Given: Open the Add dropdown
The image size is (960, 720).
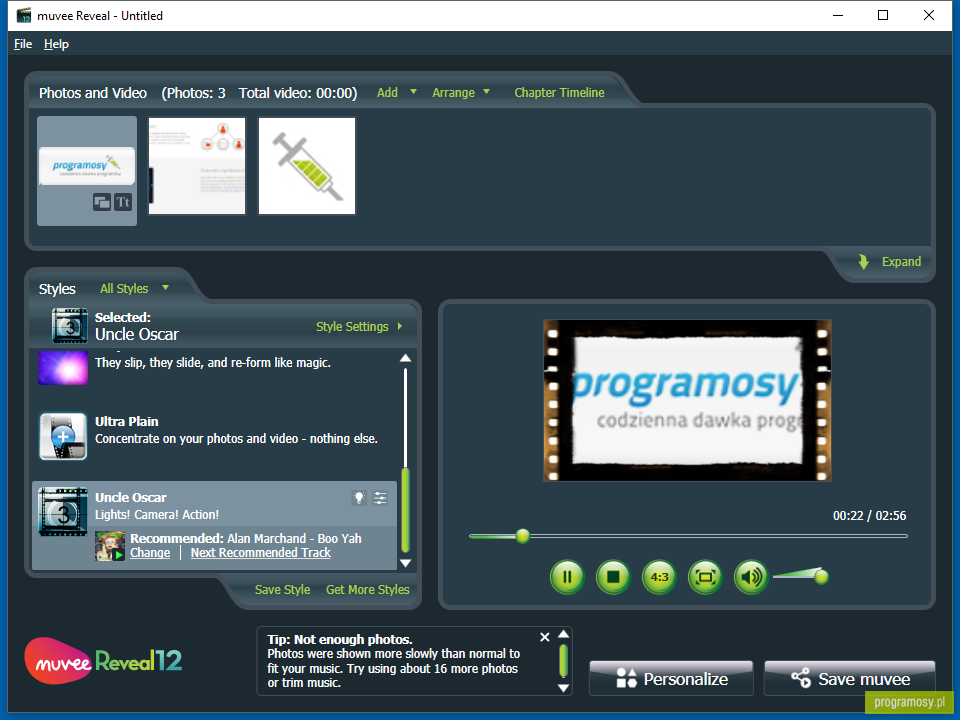Looking at the screenshot, I should coord(397,92).
